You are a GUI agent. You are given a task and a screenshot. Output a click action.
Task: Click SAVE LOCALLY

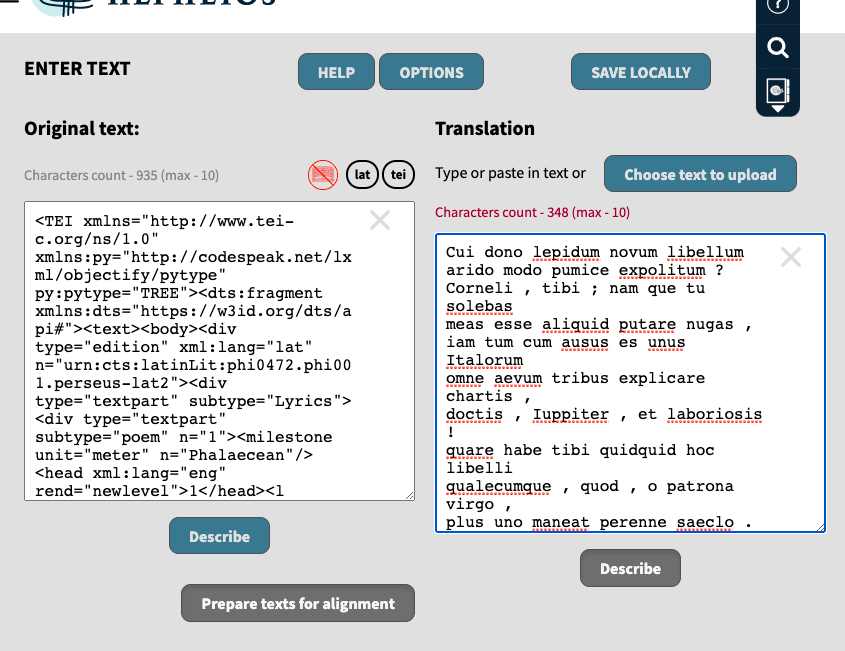[640, 71]
